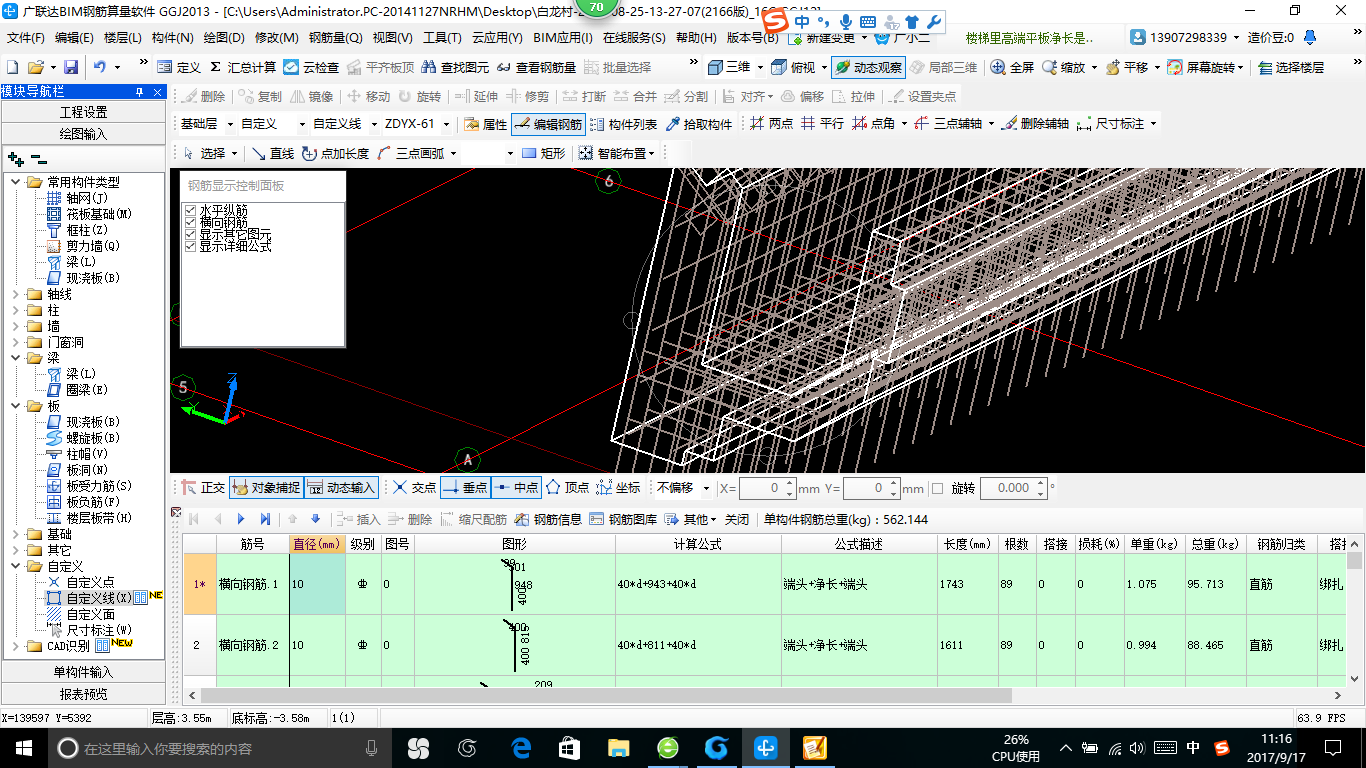Screen dimensions: 1366x768
Task: Toggle 编辑钢筋 edit rebar panel
Action: pos(548,124)
